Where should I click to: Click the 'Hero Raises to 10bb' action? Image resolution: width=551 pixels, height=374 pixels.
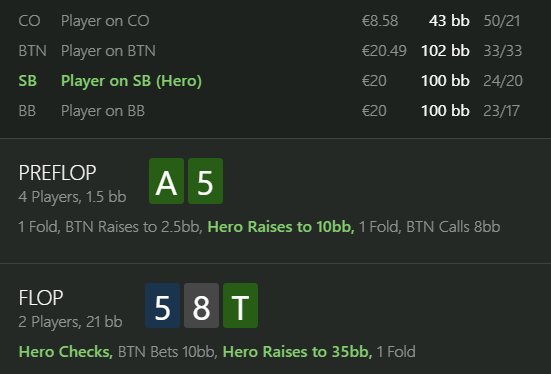click(x=281, y=227)
